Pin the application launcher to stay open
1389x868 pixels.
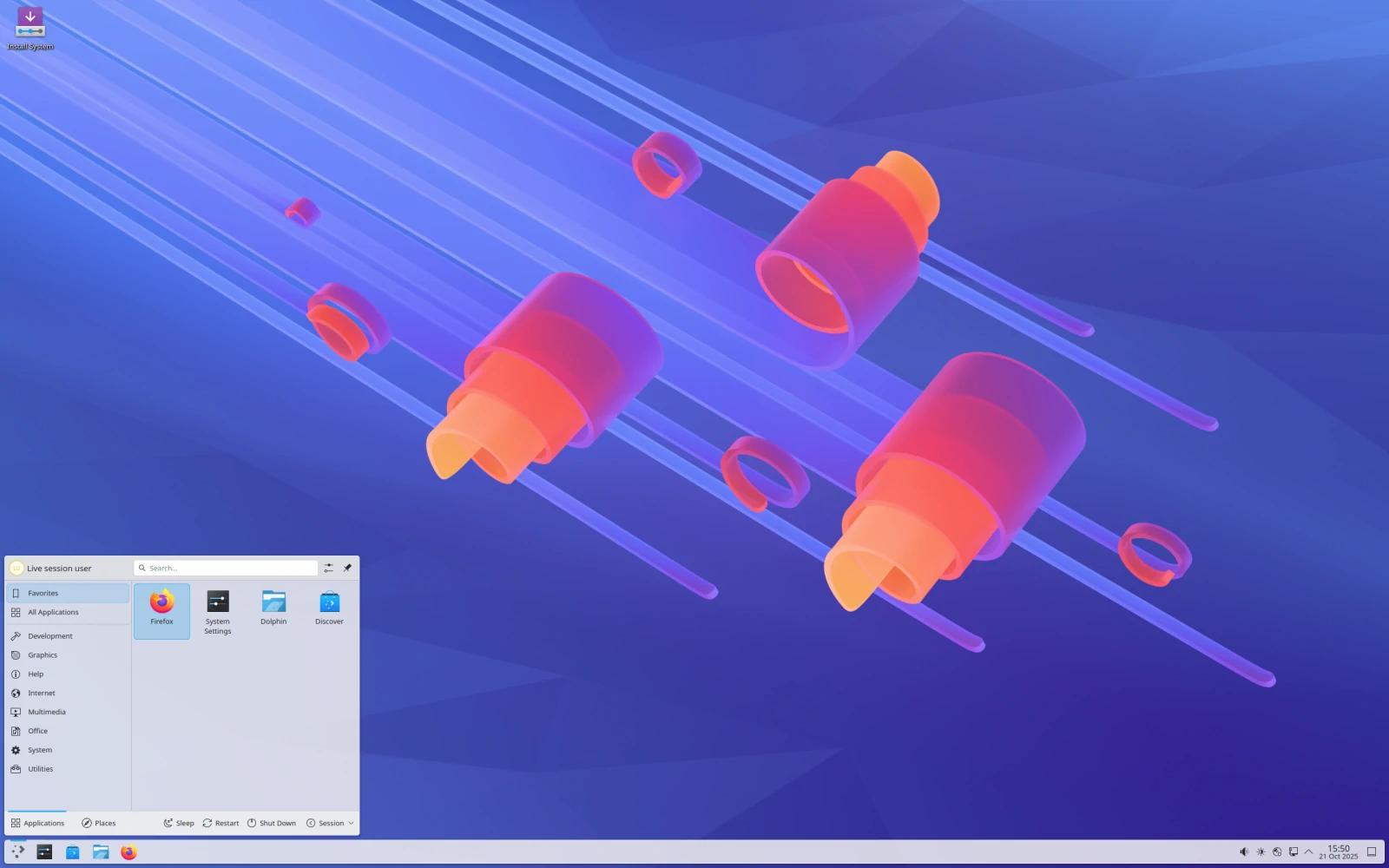click(x=347, y=568)
